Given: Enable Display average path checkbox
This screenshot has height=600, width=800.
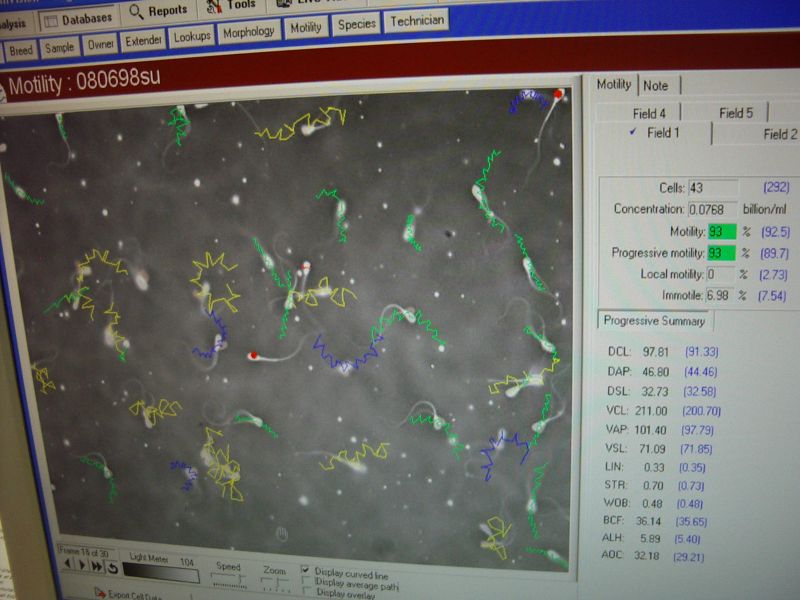Looking at the screenshot, I should pos(307,581).
